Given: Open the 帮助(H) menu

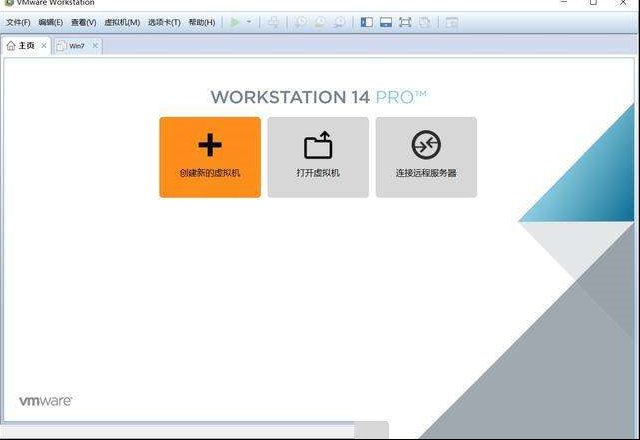Looking at the screenshot, I should (202, 22).
